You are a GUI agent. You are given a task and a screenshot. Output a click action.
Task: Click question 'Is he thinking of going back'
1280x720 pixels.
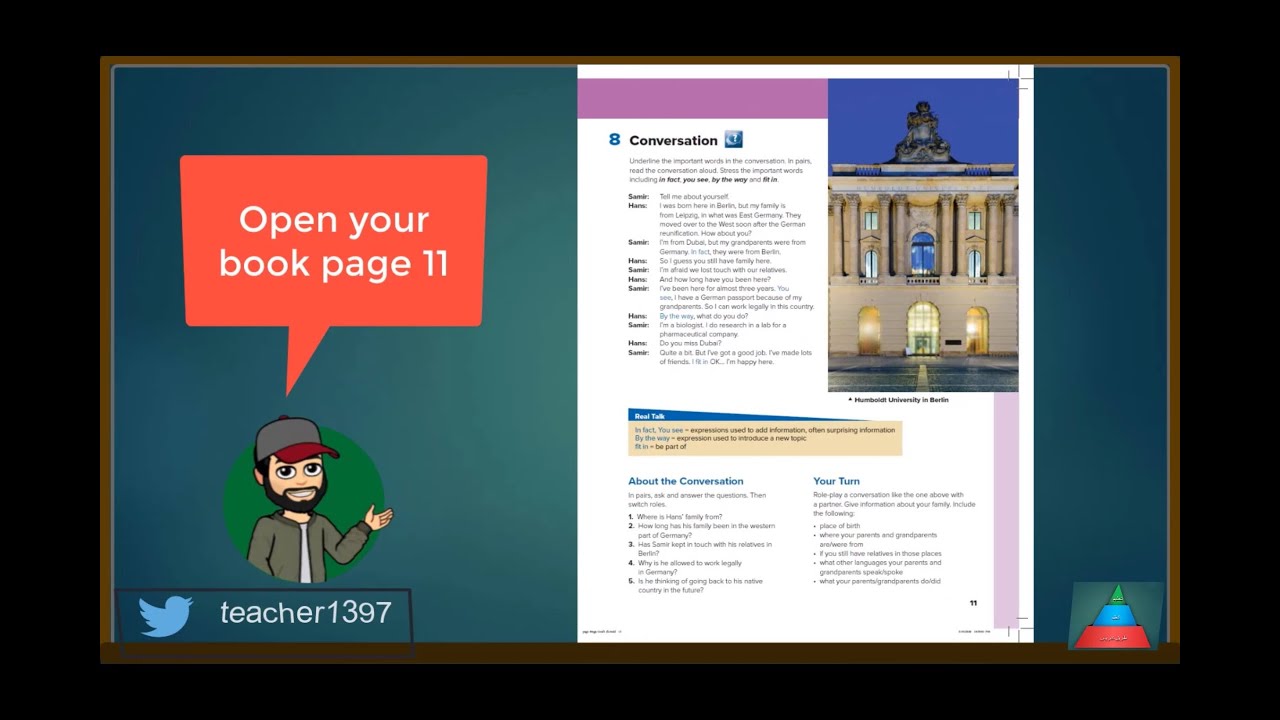(x=695, y=585)
